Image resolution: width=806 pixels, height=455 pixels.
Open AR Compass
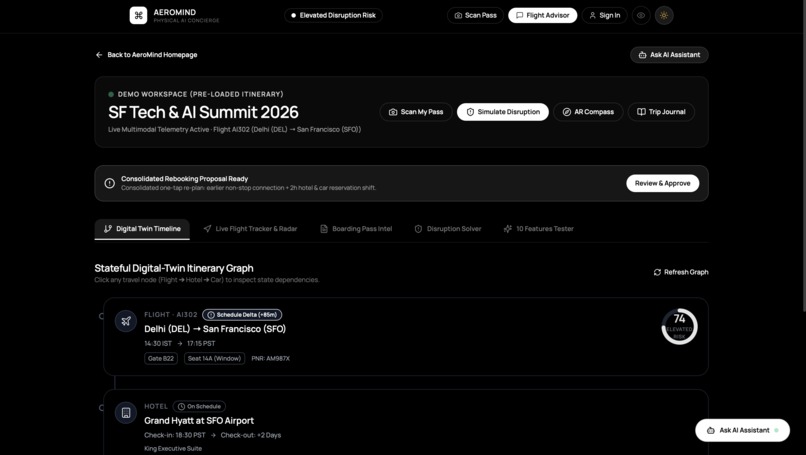[588, 112]
